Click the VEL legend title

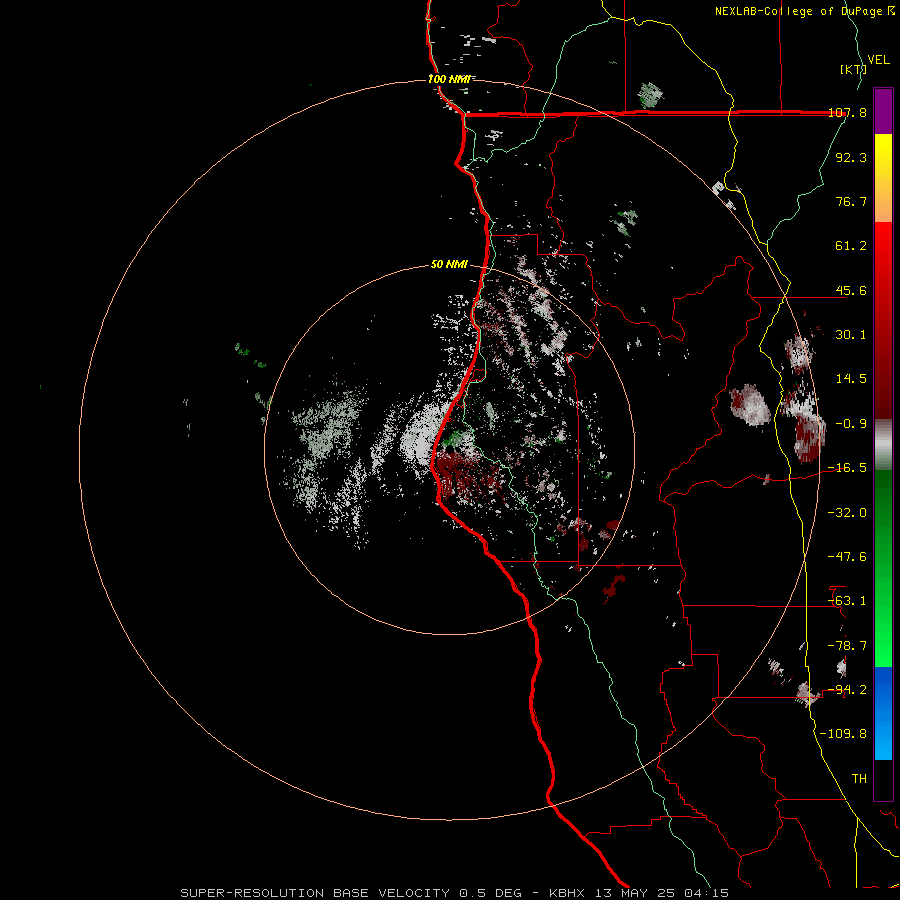point(878,60)
